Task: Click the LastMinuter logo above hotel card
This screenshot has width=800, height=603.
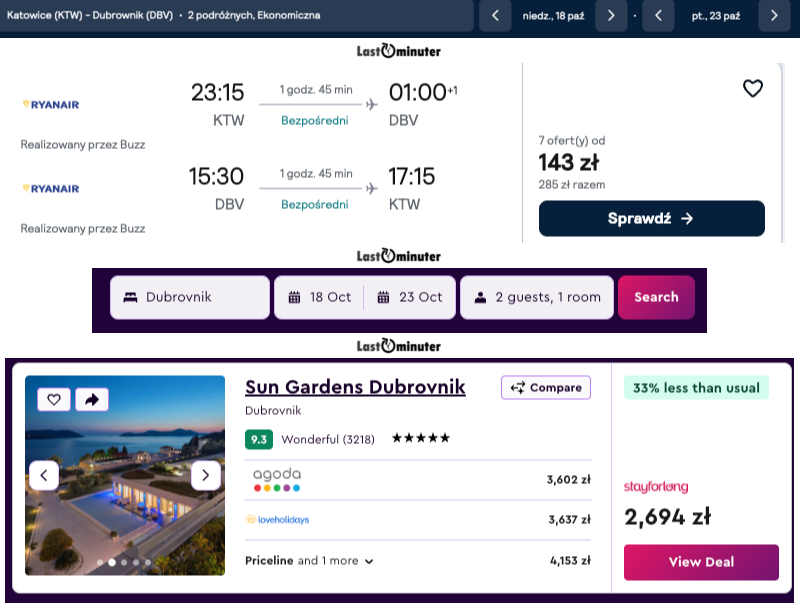Action: click(x=398, y=346)
